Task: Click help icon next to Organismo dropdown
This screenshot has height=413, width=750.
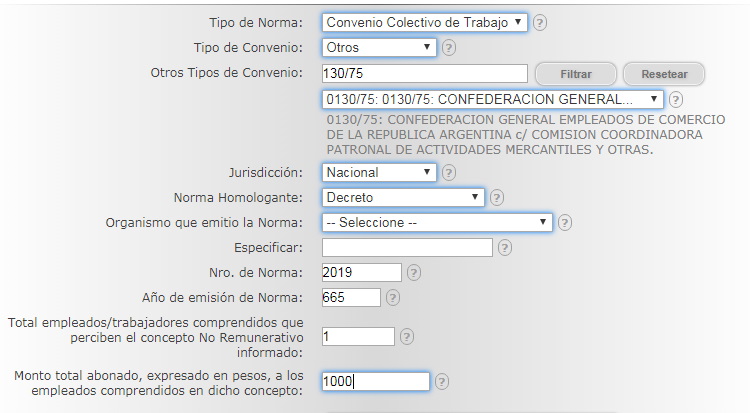Action: (x=565, y=222)
